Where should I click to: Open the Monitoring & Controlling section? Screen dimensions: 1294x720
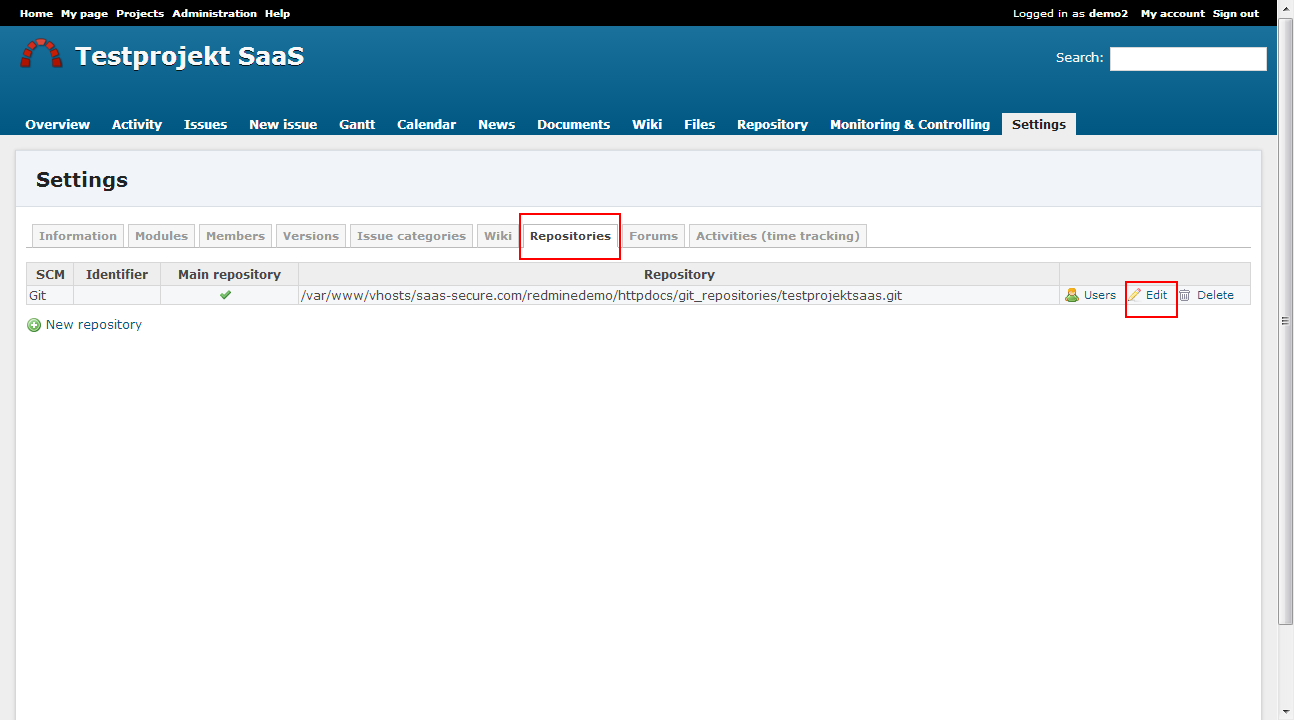(909, 124)
